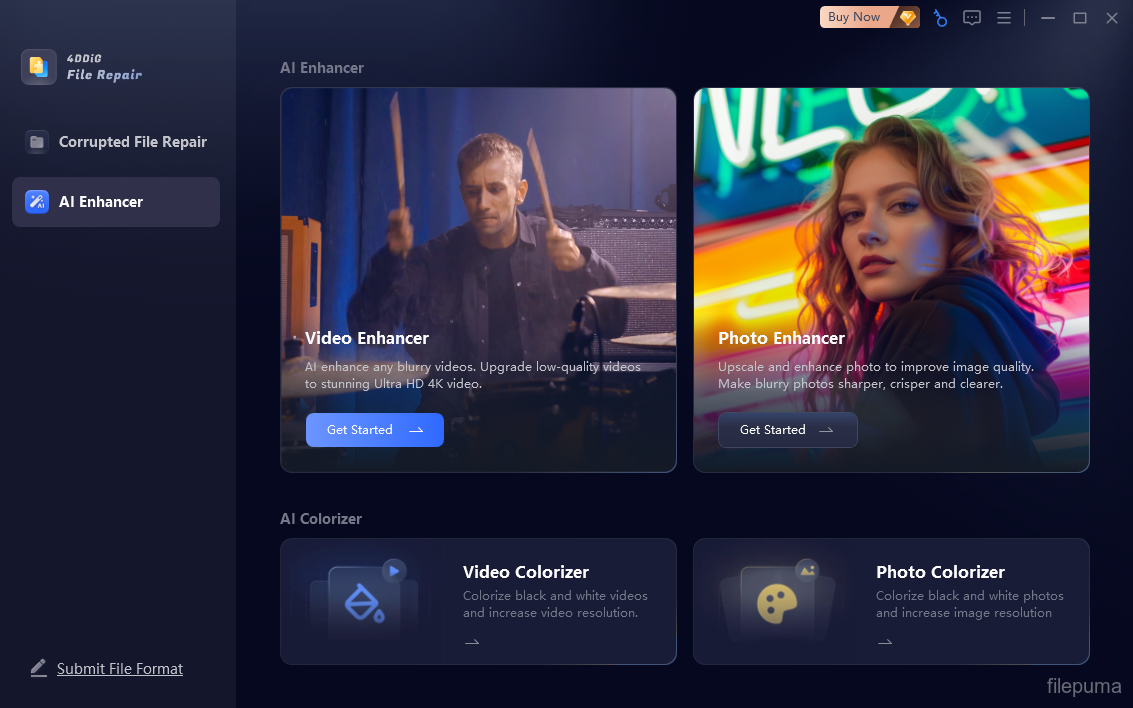Click the Buy Now button
1133x708 pixels.
[854, 17]
